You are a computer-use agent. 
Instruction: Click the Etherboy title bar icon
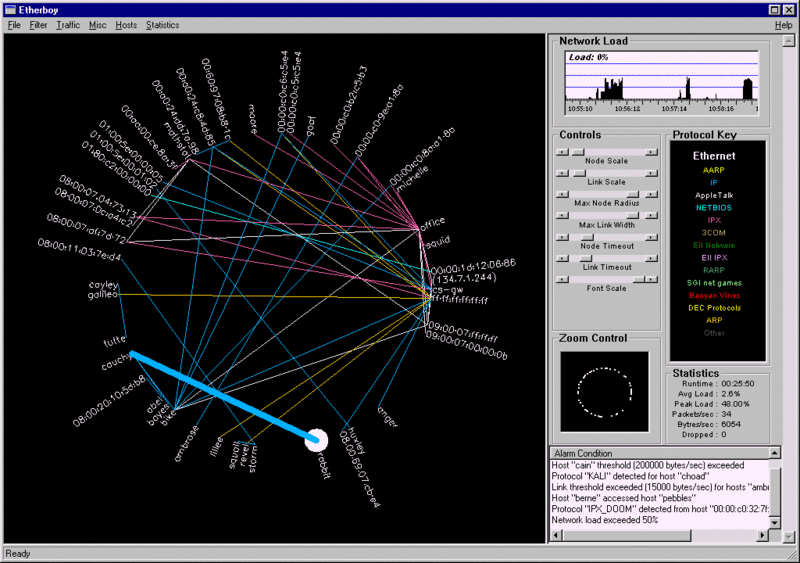click(x=10, y=10)
